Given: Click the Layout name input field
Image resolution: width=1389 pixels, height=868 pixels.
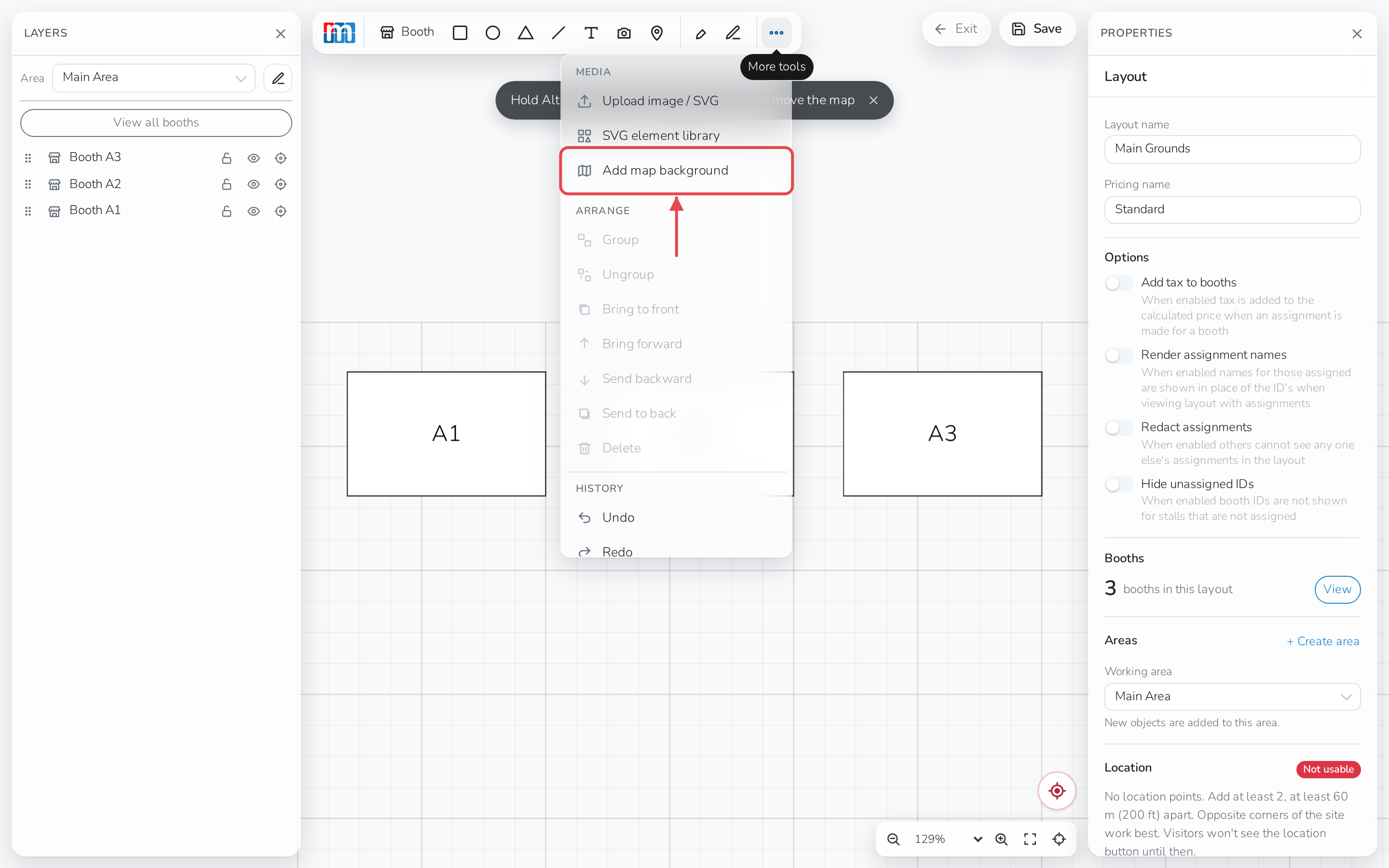Looking at the screenshot, I should coord(1232,149).
